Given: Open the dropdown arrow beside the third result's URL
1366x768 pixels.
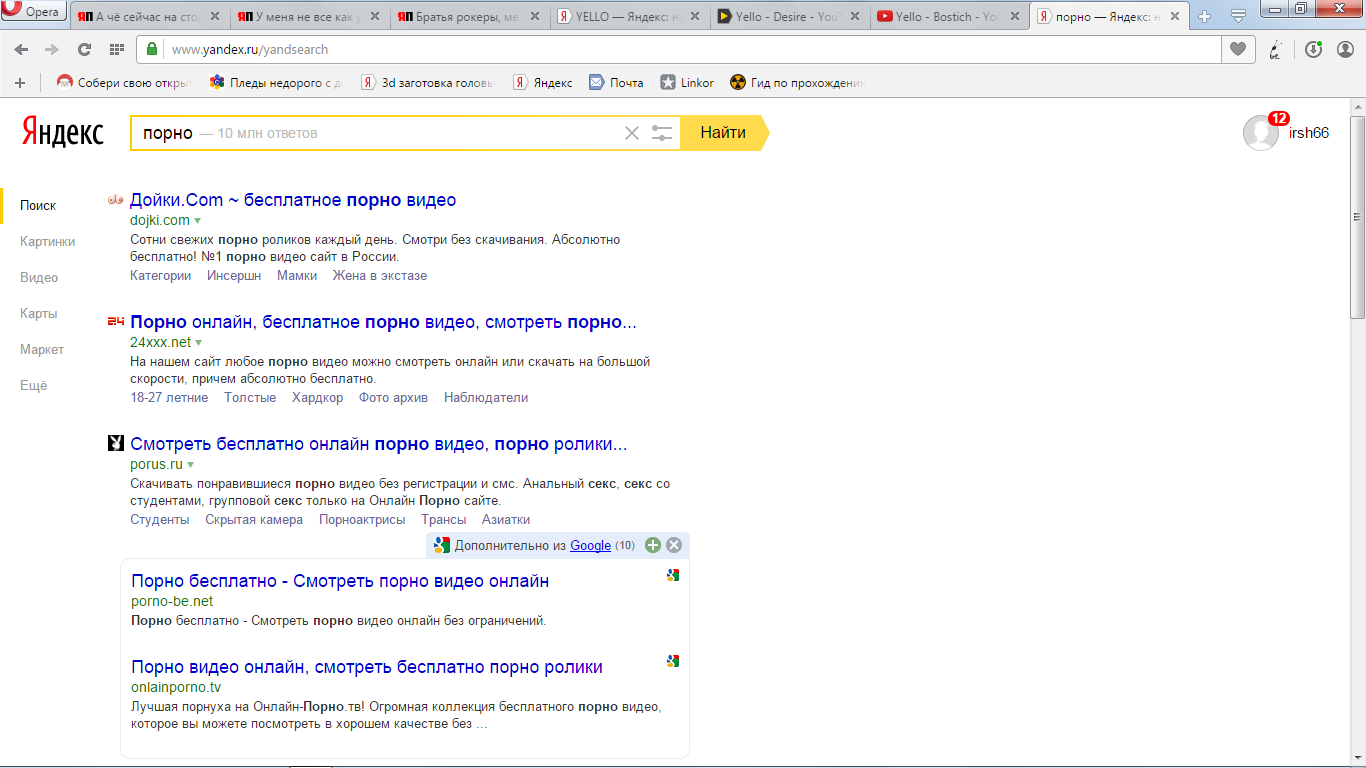Looking at the screenshot, I should pyautogui.click(x=190, y=465).
